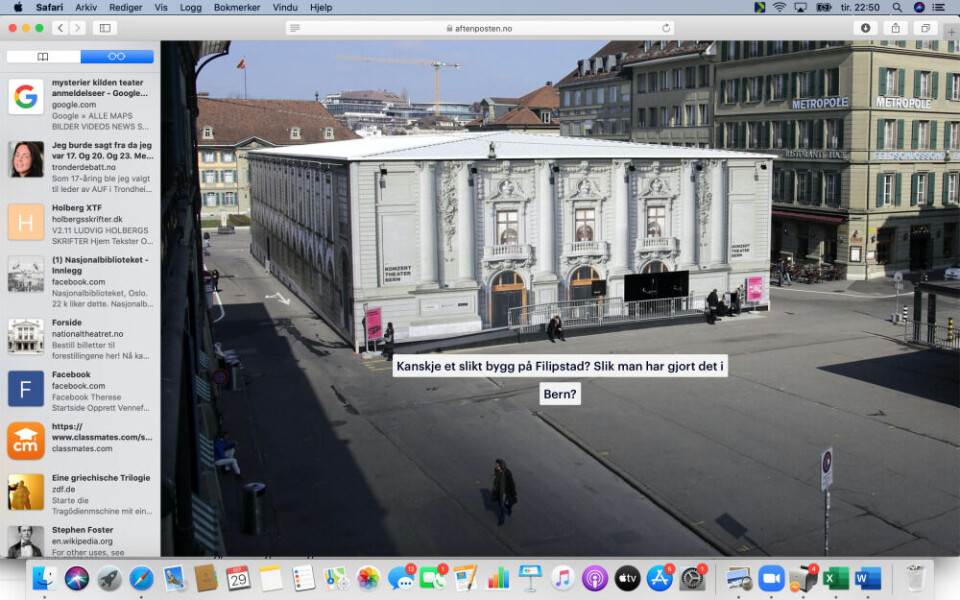The height and width of the screenshot is (600, 960).
Task: Switch sidebar to Bookmarks tab
Action: pyautogui.click(x=43, y=56)
